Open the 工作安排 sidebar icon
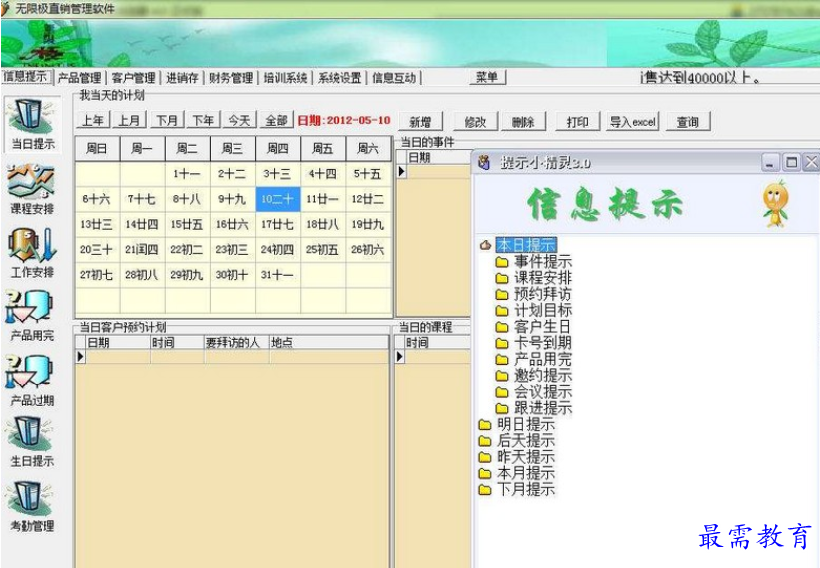This screenshot has width=820, height=568. point(31,254)
